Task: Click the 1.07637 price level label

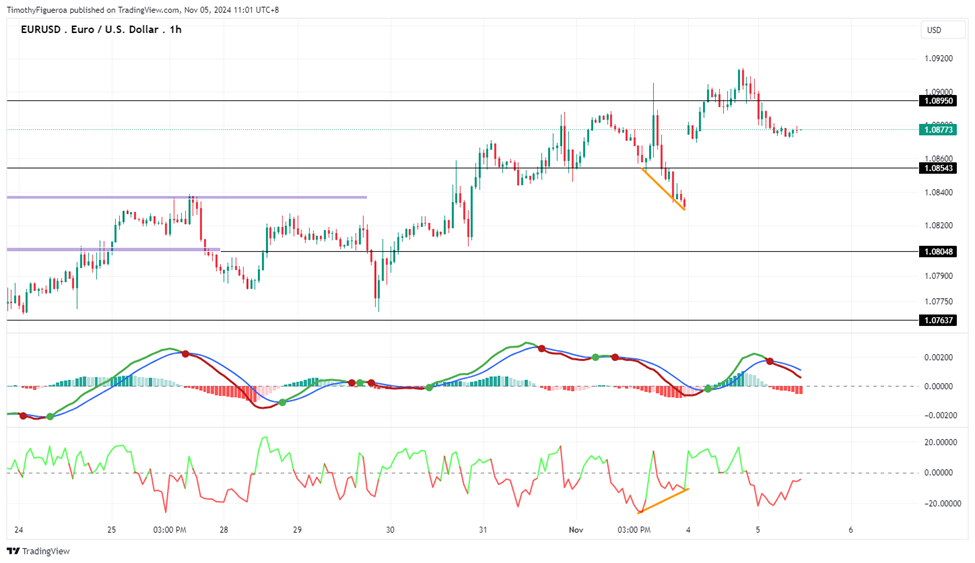Action: click(x=937, y=320)
